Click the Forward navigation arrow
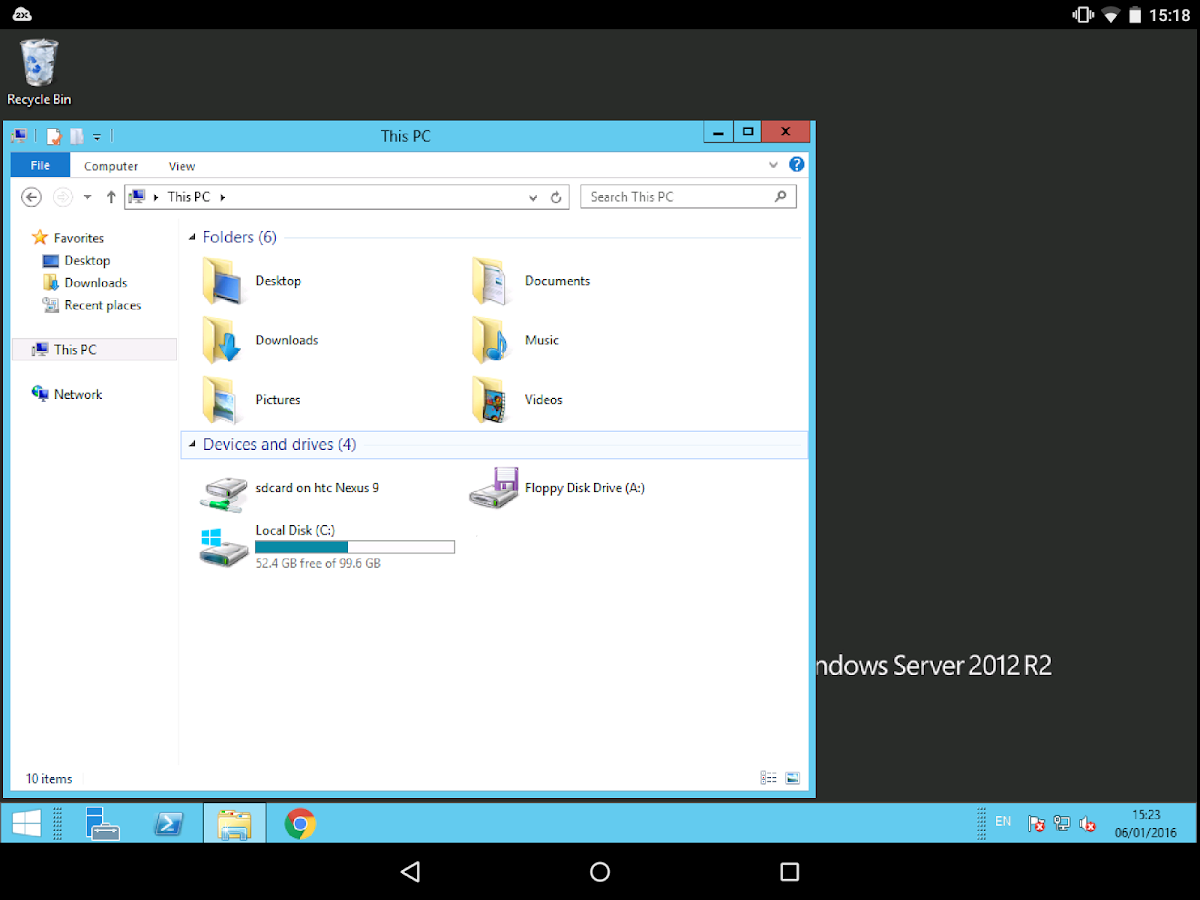Viewport: 1200px width, 900px height. pyautogui.click(x=62, y=197)
